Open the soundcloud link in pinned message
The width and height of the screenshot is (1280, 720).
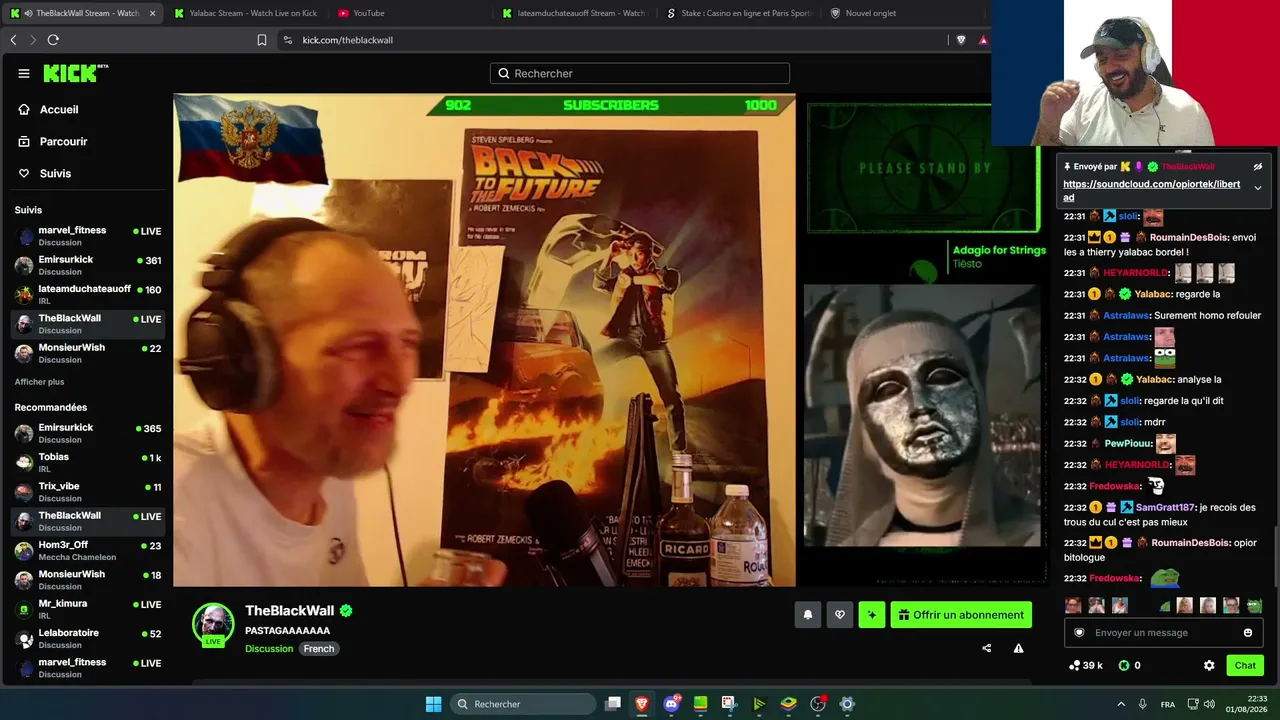pyautogui.click(x=1151, y=191)
